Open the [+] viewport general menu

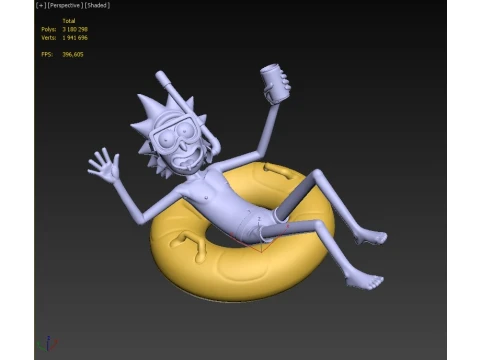click(41, 5)
